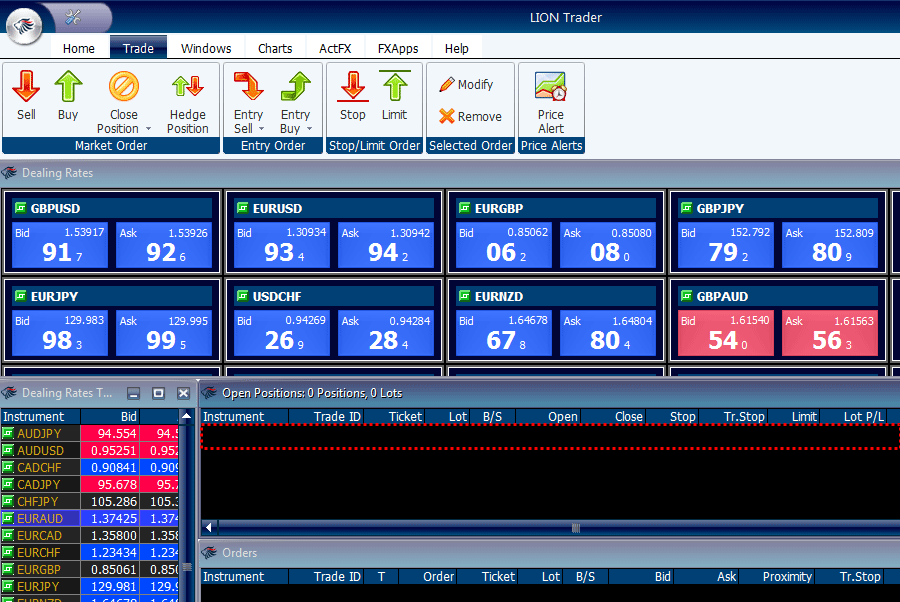This screenshot has width=900, height=602.
Task: Click the AUDJPY row icon in rates table
Action: click(7, 433)
